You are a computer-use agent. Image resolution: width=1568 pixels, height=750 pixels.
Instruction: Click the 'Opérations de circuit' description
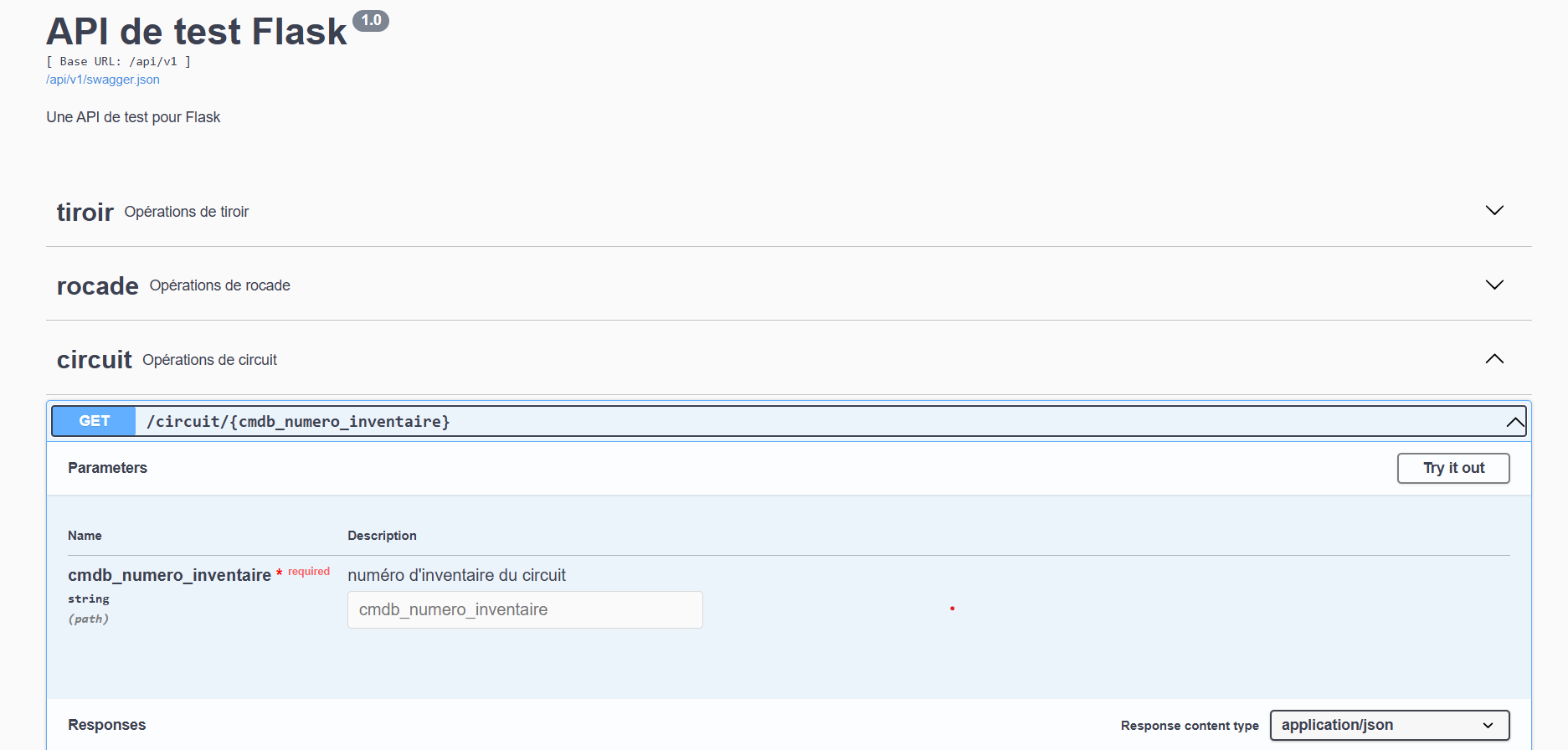click(210, 360)
